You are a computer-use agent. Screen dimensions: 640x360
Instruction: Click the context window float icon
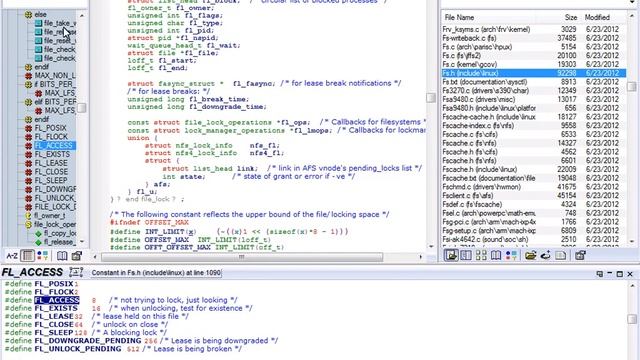[599, 274]
